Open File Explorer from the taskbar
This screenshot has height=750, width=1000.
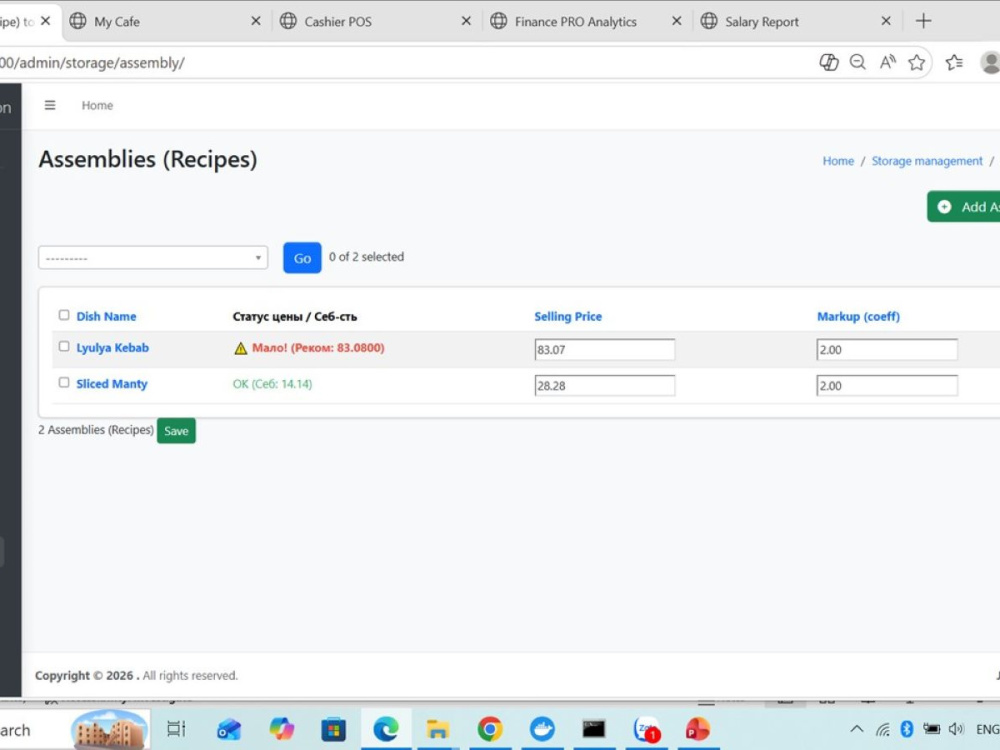tap(438, 729)
